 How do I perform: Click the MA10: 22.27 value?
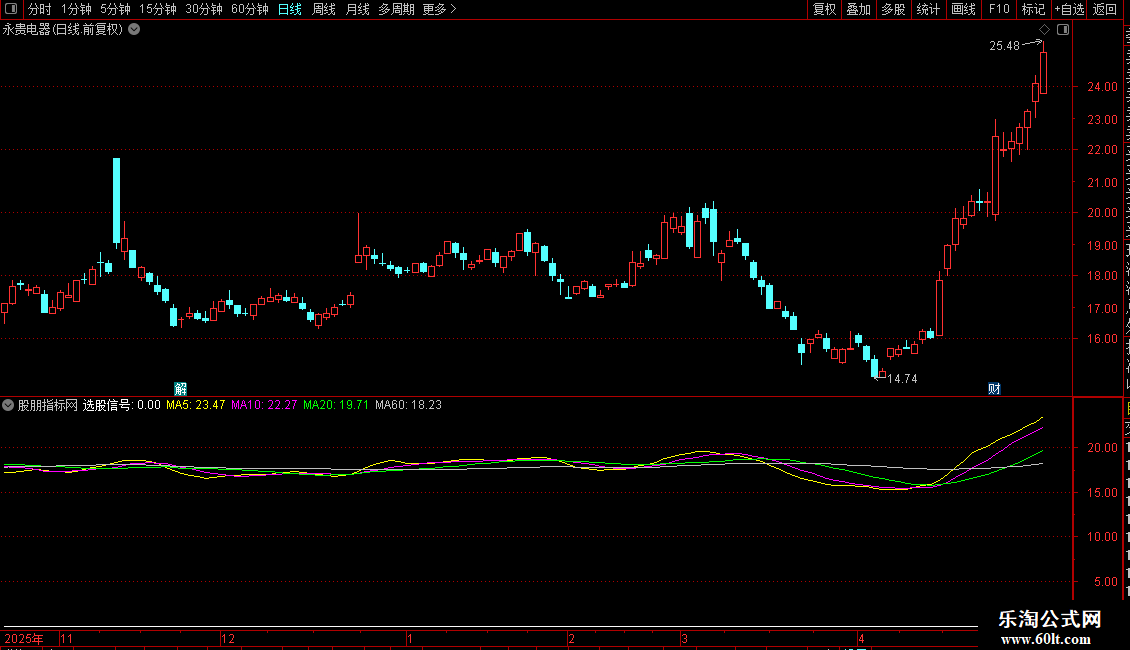click(x=264, y=405)
